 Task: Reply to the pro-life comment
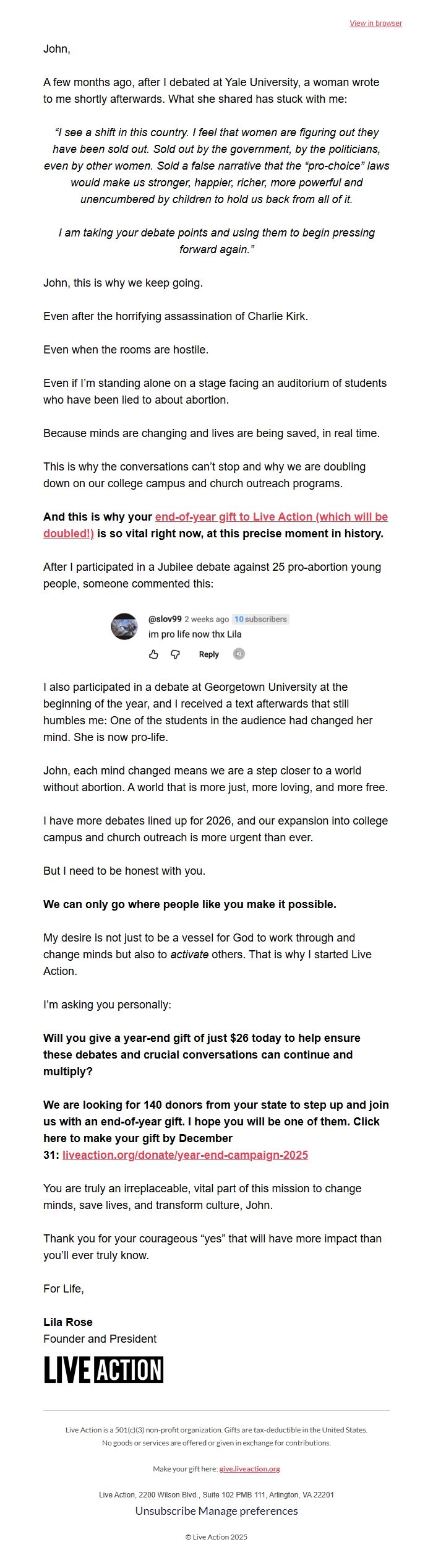tap(209, 654)
